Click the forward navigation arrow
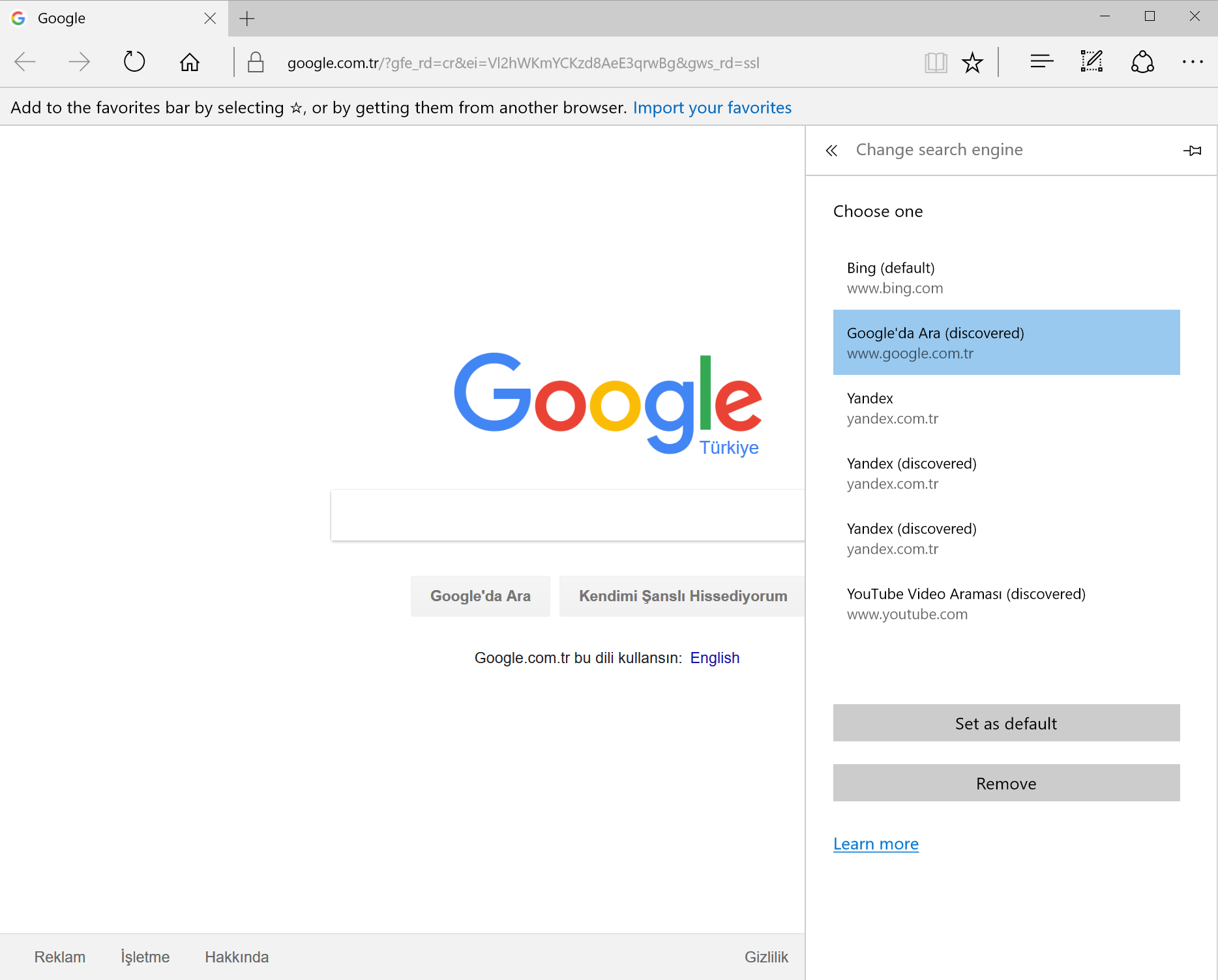1218x980 pixels. coord(79,63)
